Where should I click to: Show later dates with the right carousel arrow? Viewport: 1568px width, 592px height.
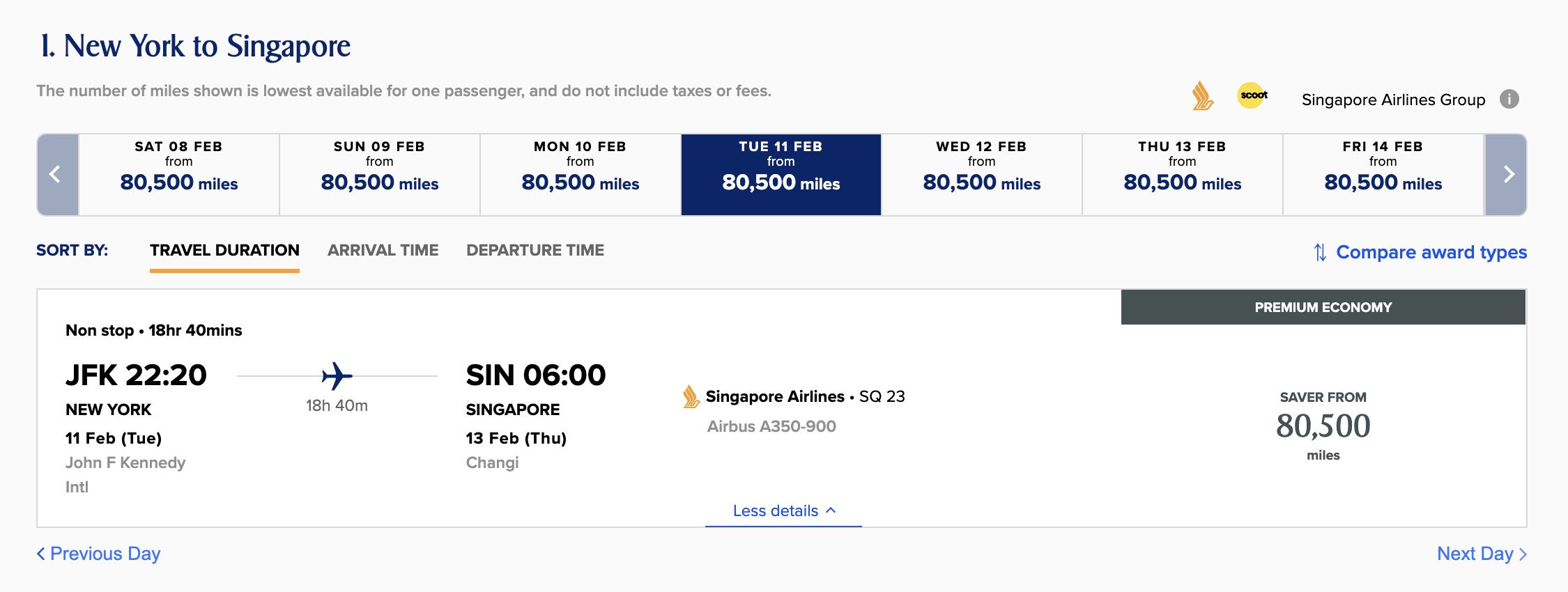point(1507,173)
